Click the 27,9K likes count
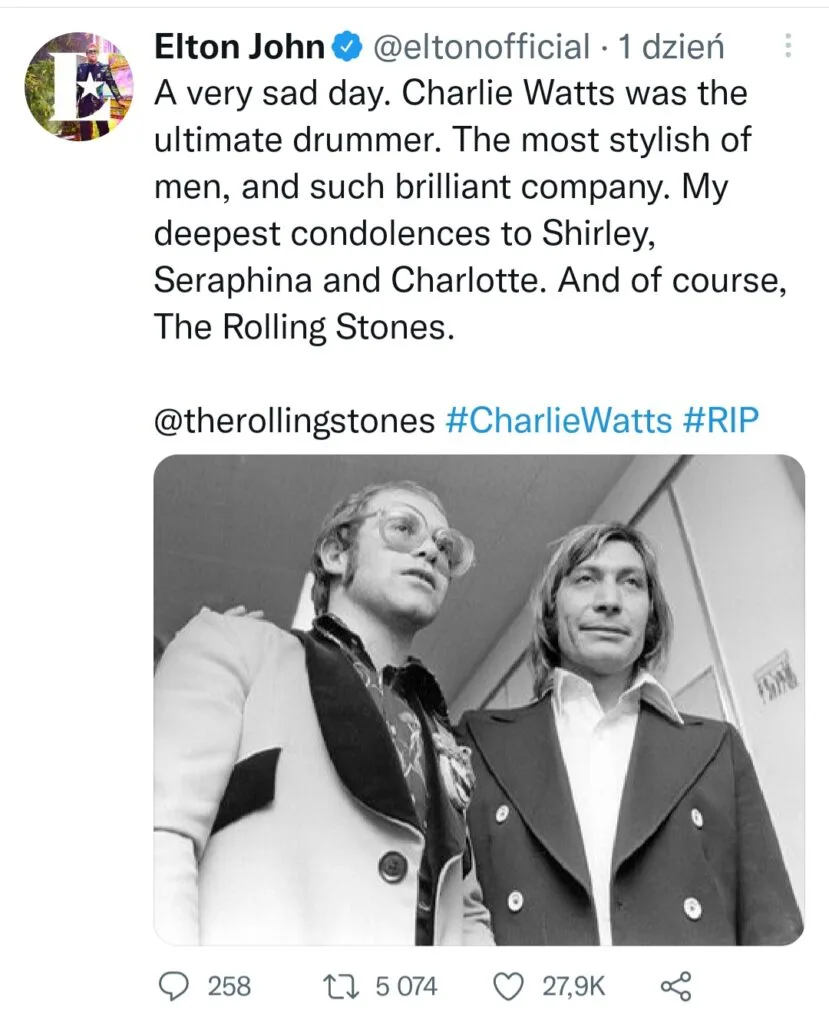829x1024 pixels. [574, 986]
